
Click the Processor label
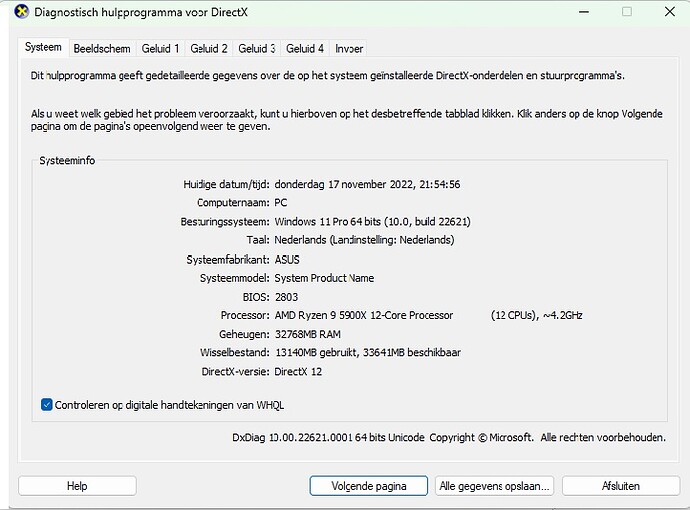coord(245,316)
